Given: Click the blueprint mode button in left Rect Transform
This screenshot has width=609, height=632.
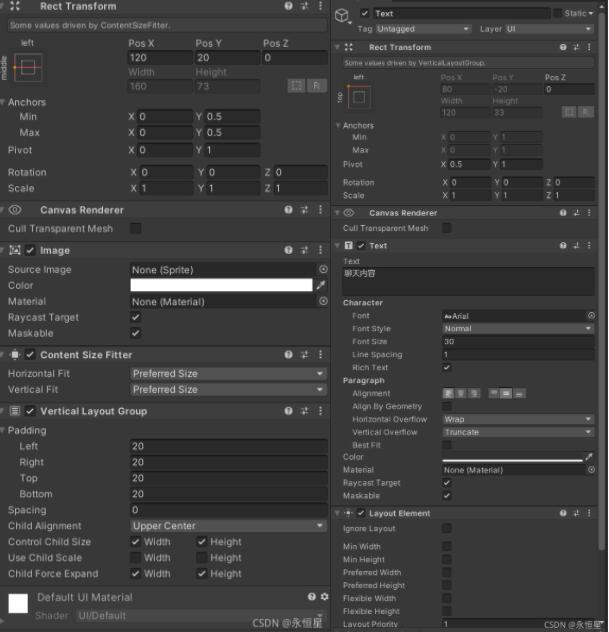Looking at the screenshot, I should tap(296, 85).
